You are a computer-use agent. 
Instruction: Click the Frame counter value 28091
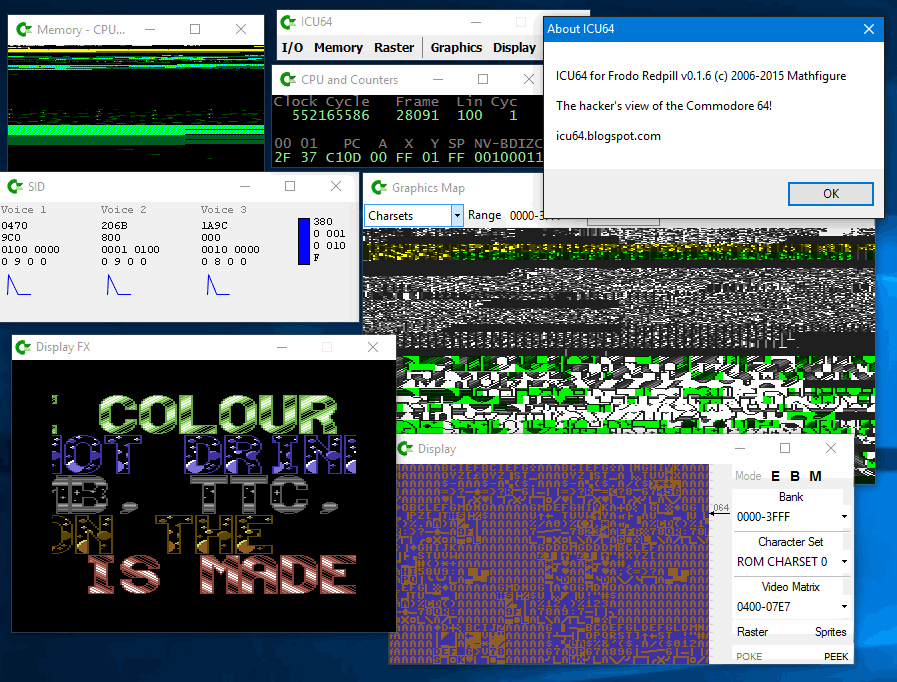[418, 116]
